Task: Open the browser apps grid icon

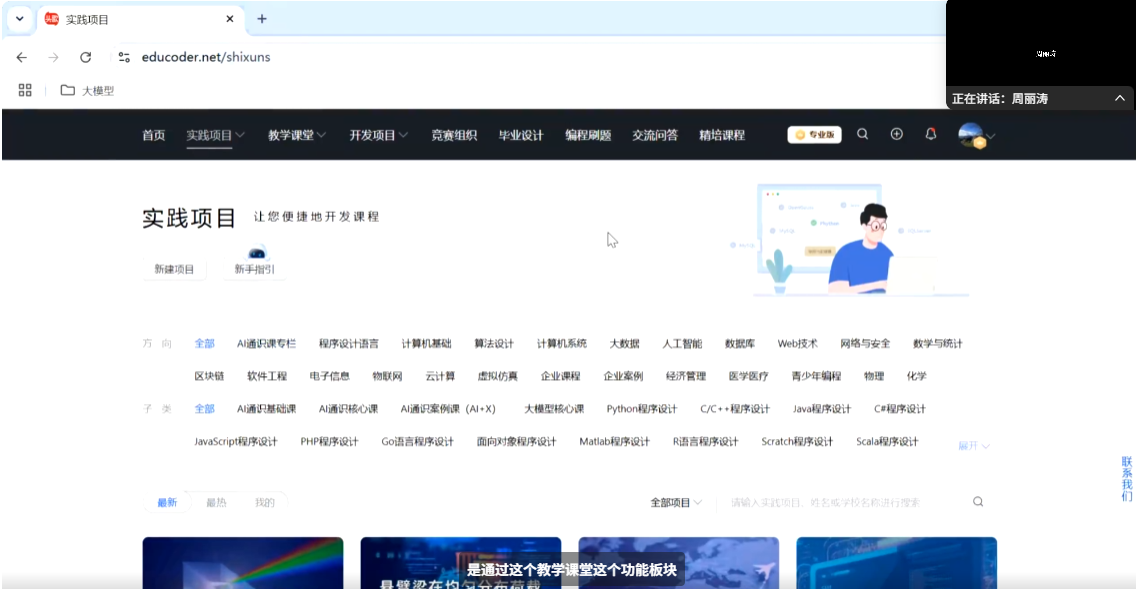Action: click(26, 90)
